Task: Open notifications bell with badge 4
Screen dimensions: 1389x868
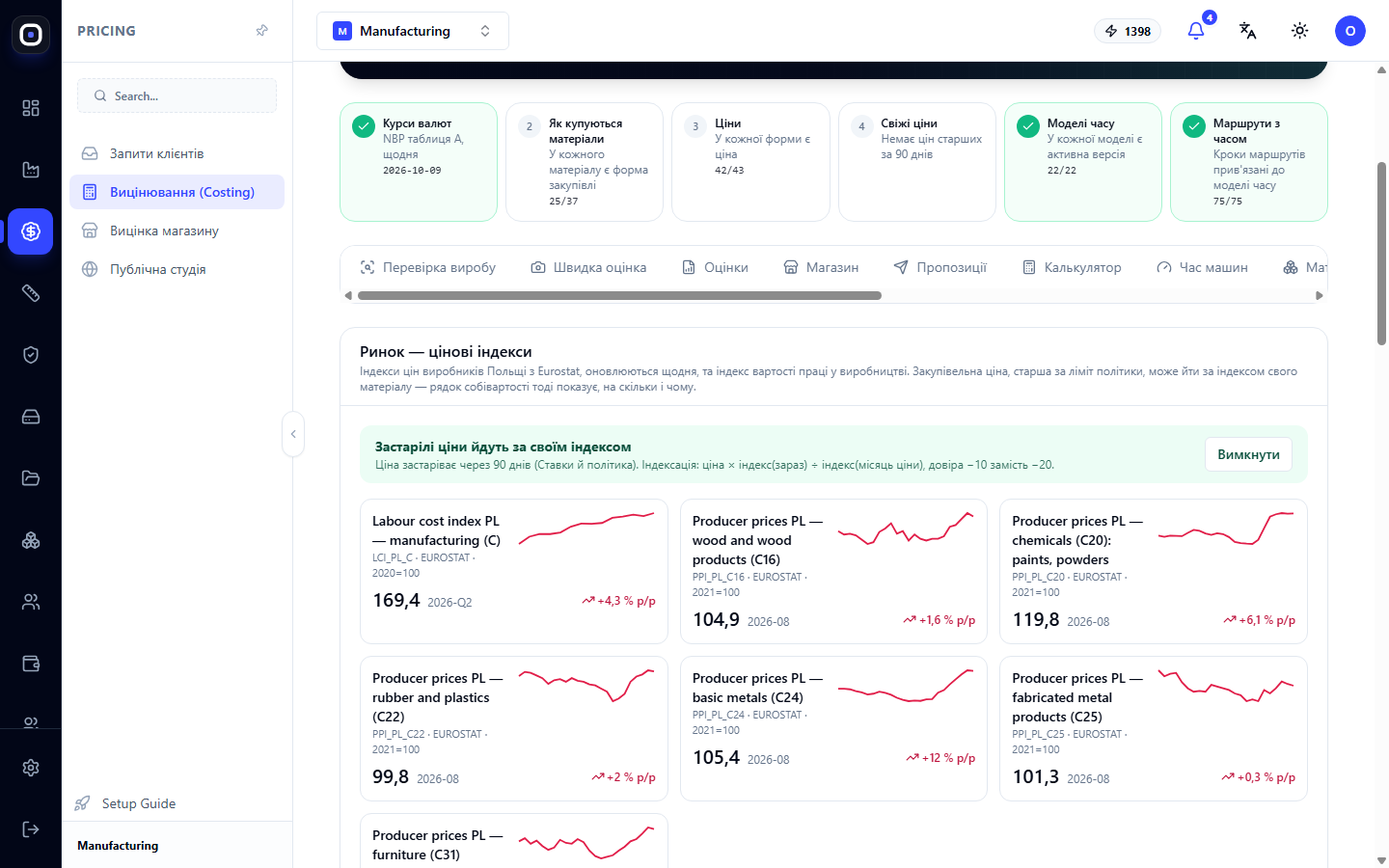Action: click(x=1196, y=31)
